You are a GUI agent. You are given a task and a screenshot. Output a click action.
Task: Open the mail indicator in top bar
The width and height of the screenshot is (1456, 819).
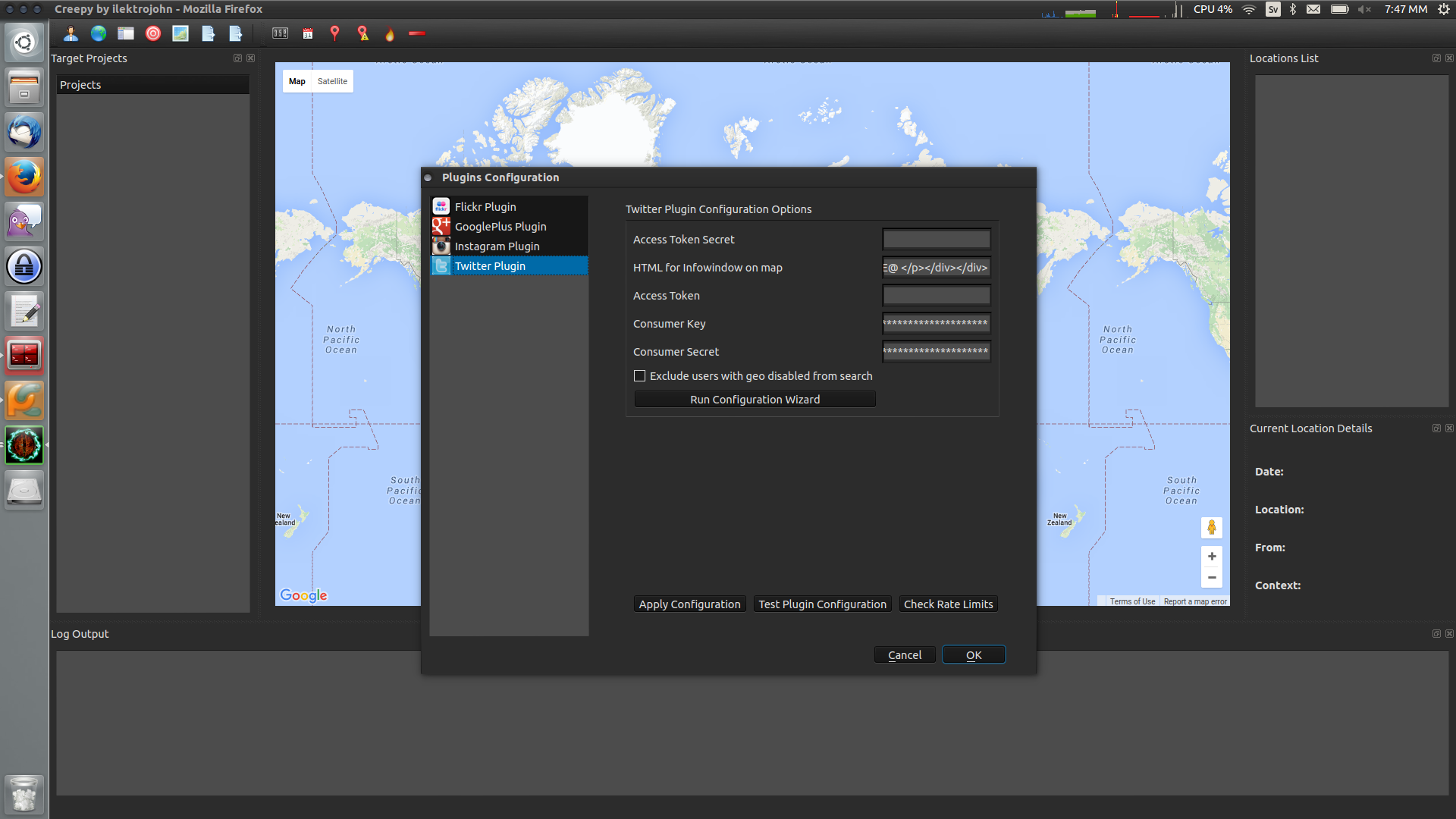point(1313,9)
